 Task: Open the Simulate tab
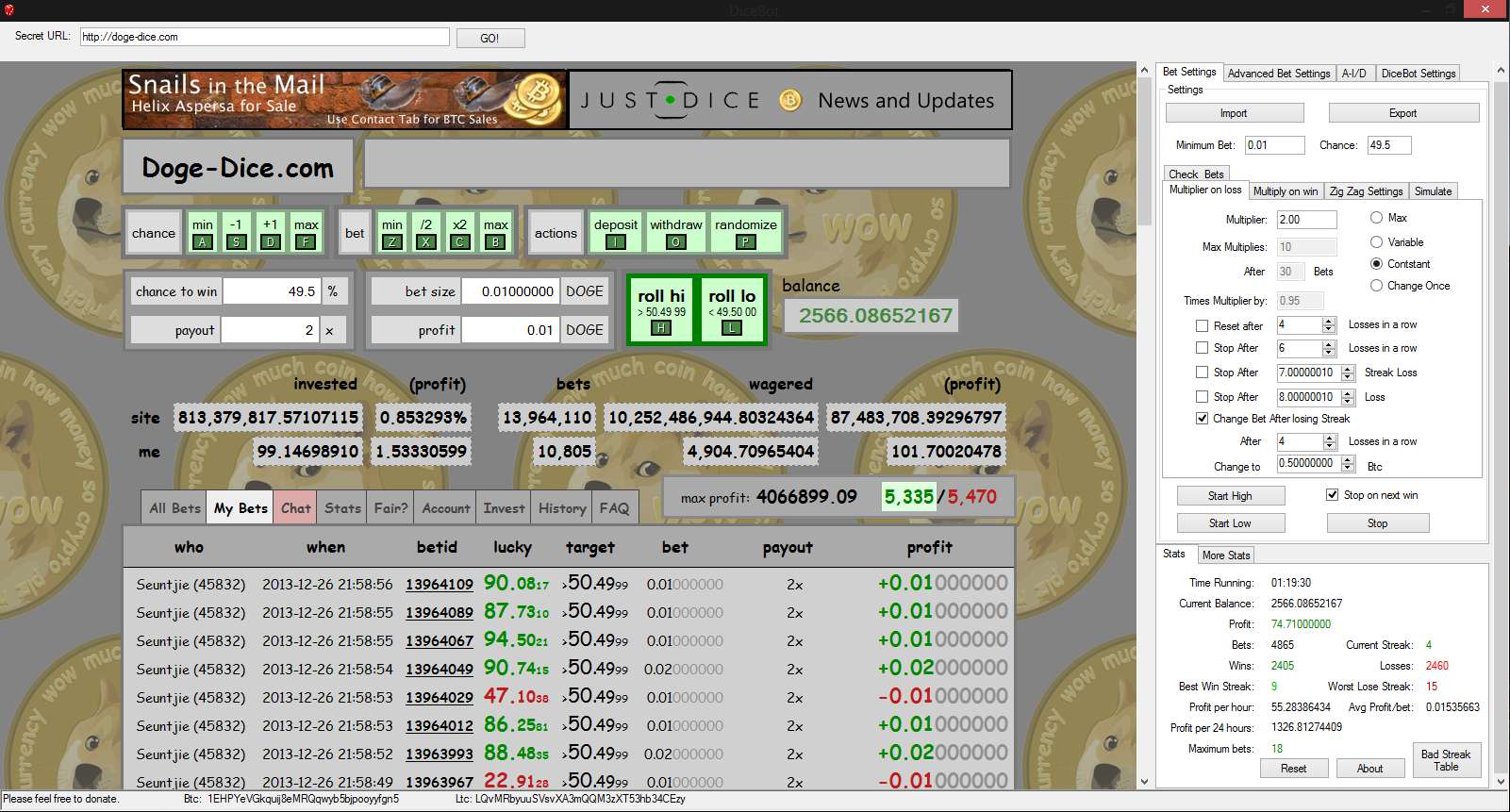tap(1433, 191)
